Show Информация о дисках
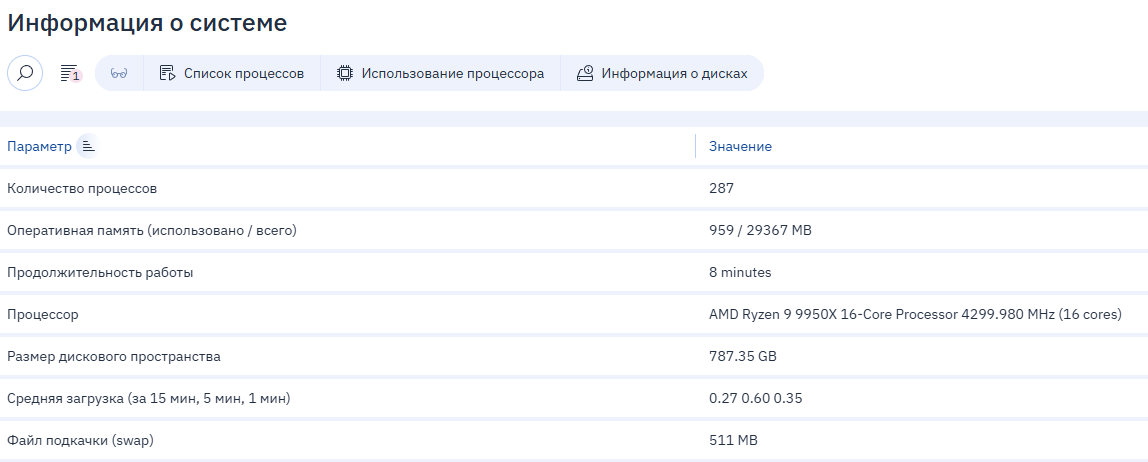1148x462 pixels. [x=662, y=73]
